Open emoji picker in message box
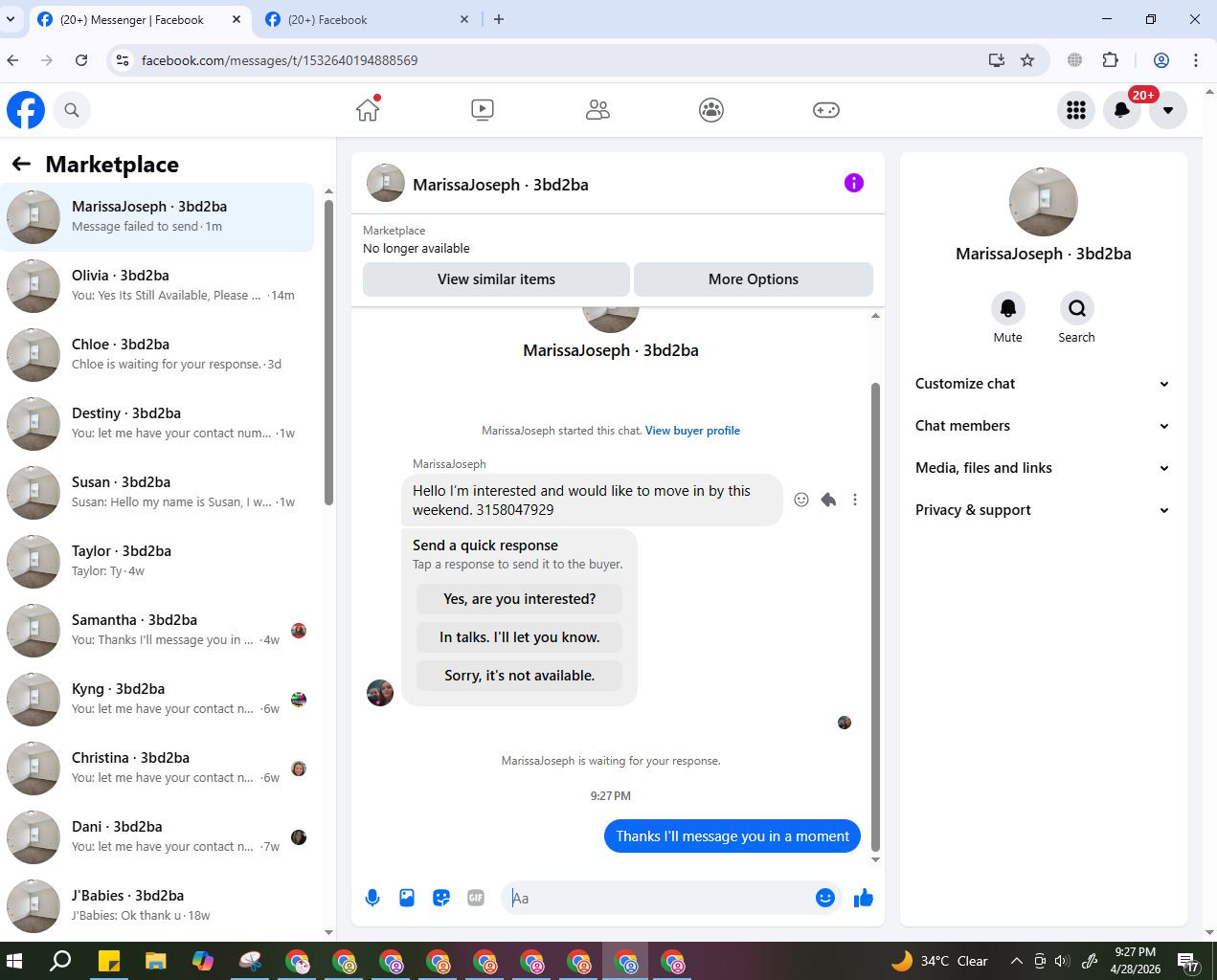The image size is (1217, 980). (x=825, y=898)
